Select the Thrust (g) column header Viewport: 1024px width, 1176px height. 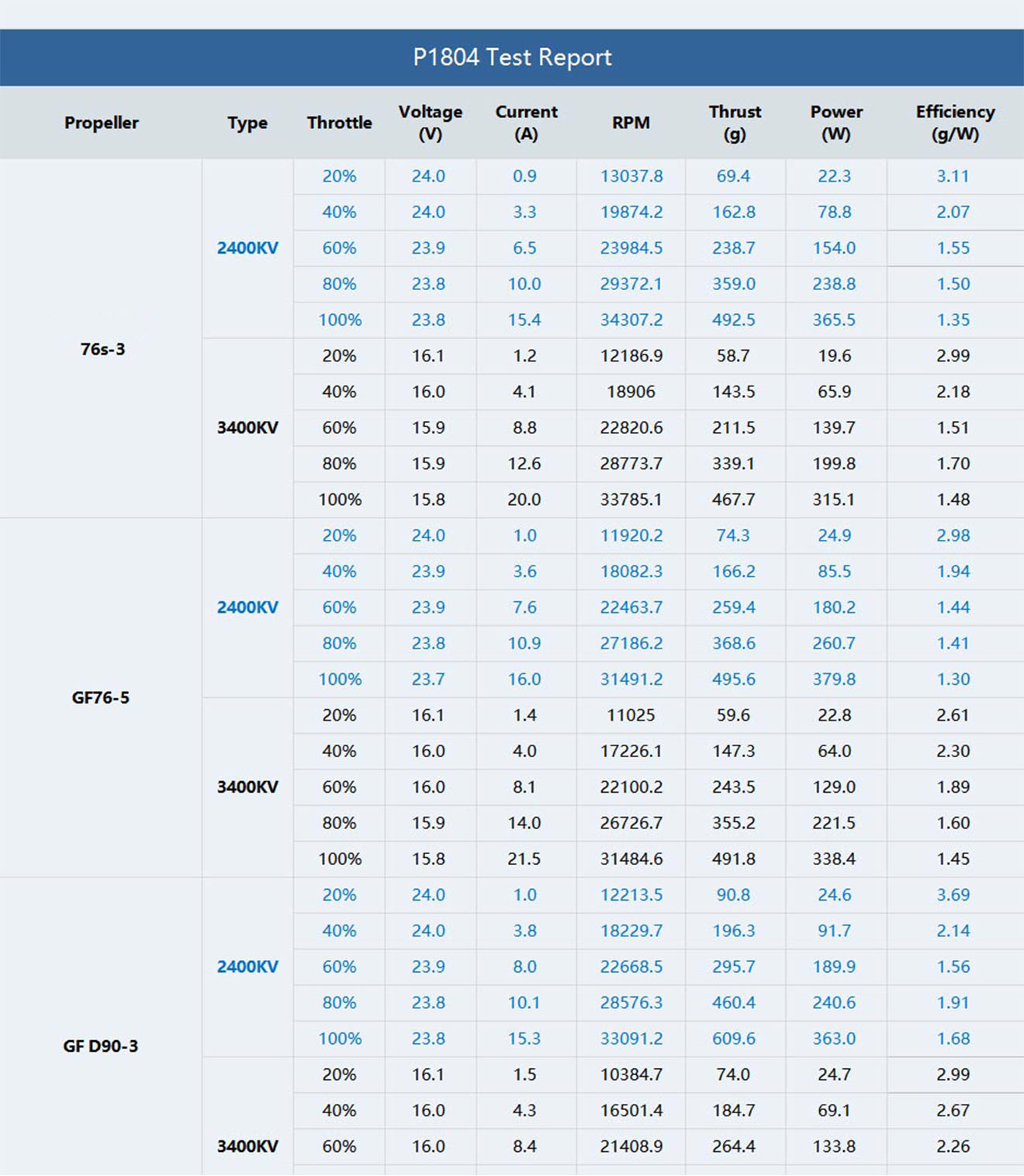(x=734, y=123)
